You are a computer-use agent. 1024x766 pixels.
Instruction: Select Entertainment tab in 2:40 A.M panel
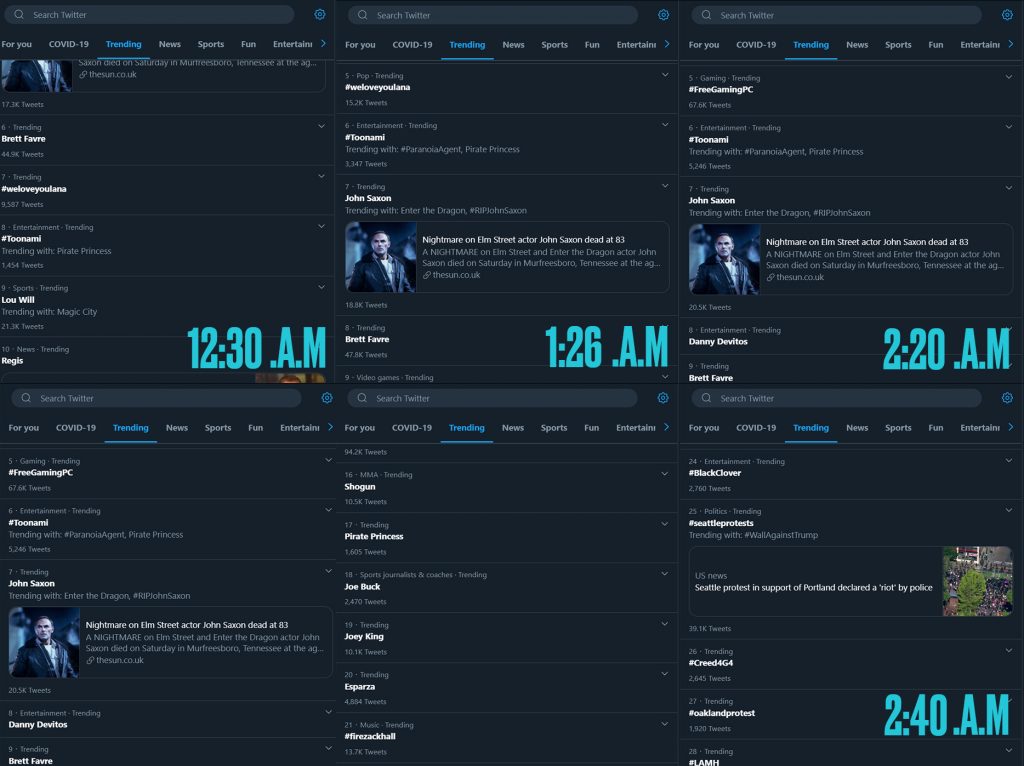pyautogui.click(x=980, y=428)
